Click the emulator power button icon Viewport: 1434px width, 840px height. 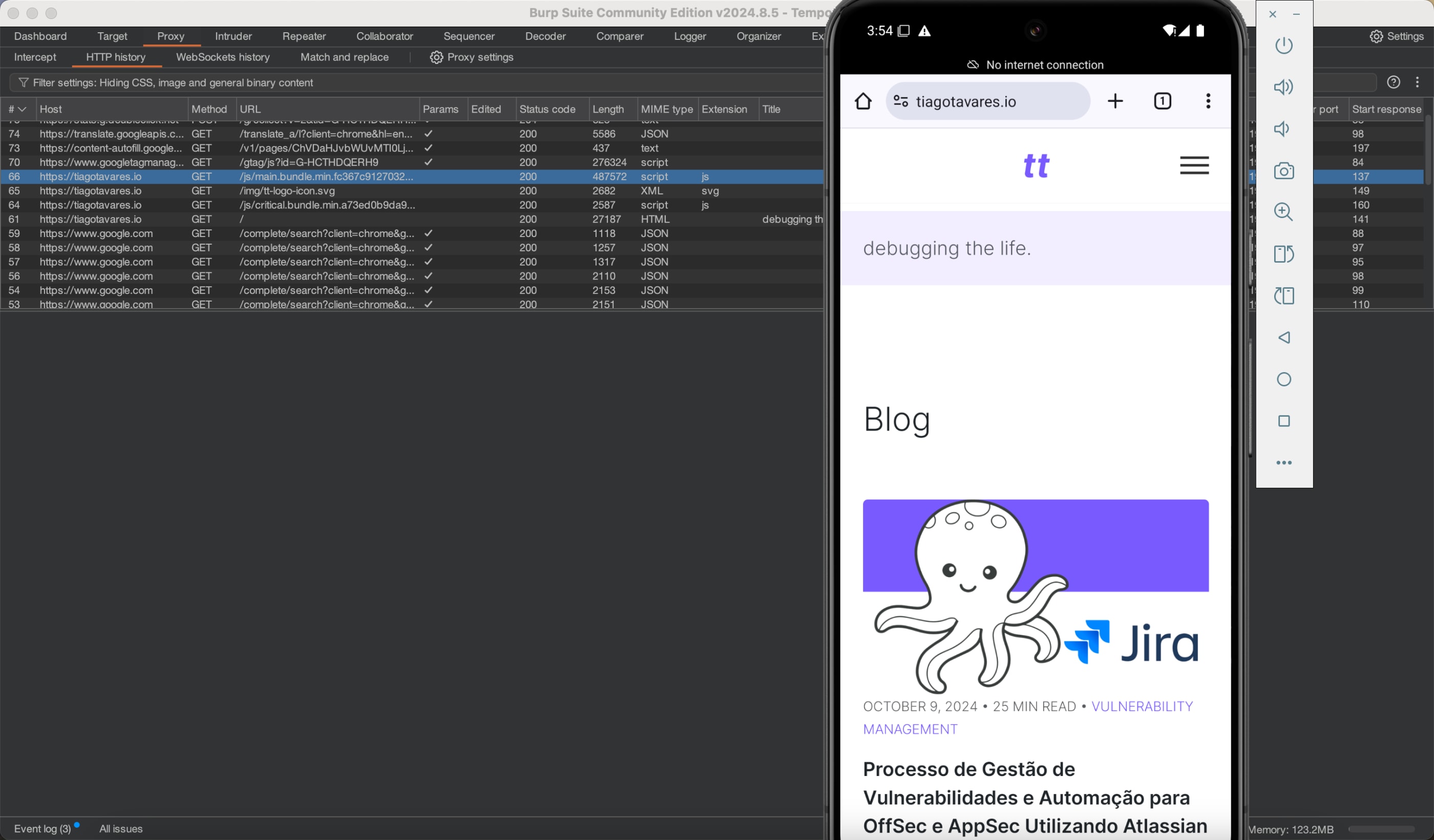[x=1283, y=46]
